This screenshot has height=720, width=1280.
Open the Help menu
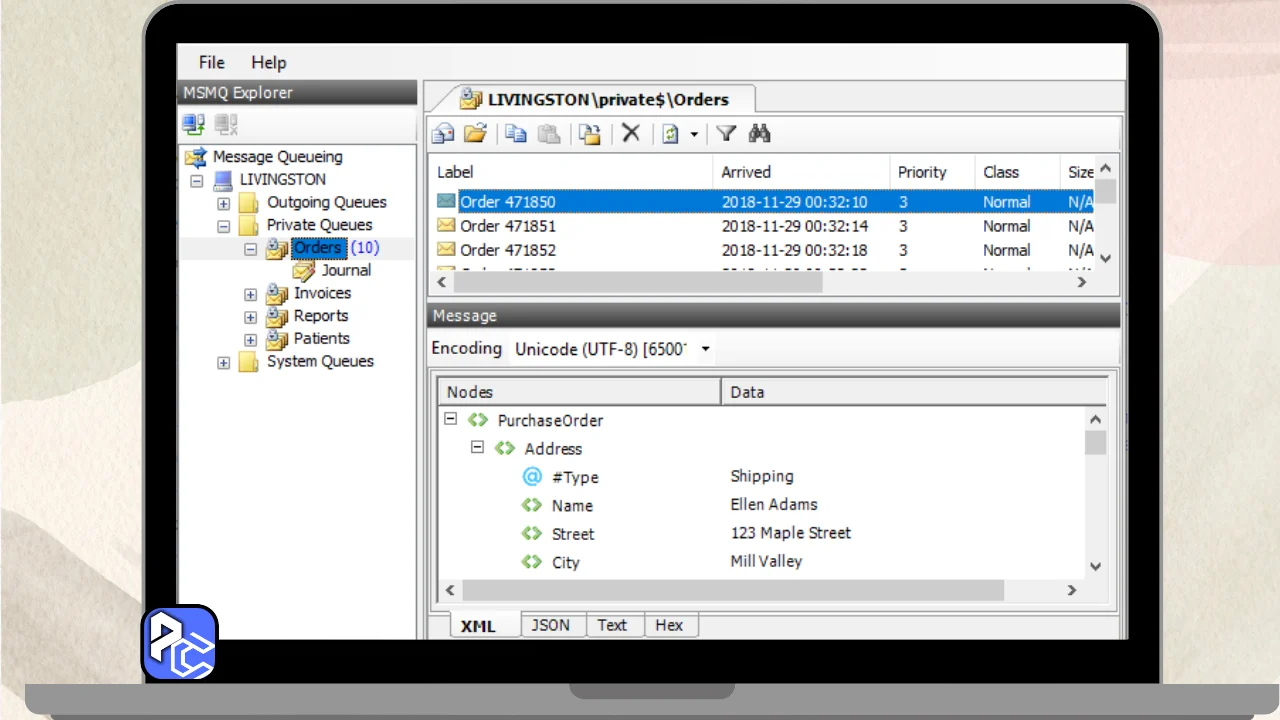pyautogui.click(x=269, y=62)
